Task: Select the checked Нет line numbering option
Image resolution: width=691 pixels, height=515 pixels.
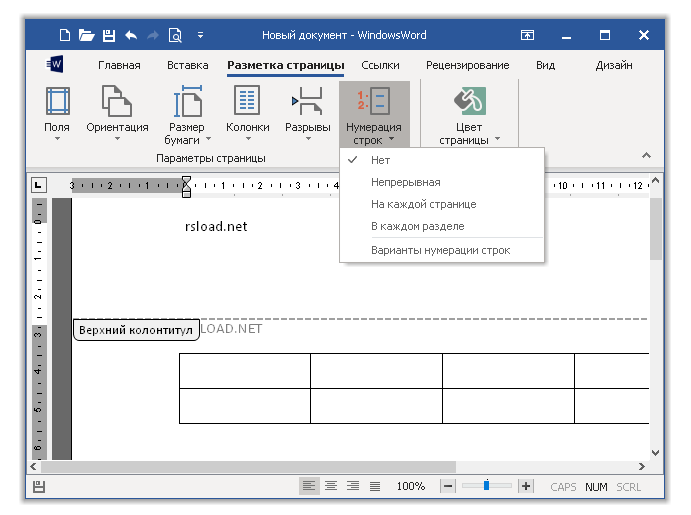Action: (380, 160)
